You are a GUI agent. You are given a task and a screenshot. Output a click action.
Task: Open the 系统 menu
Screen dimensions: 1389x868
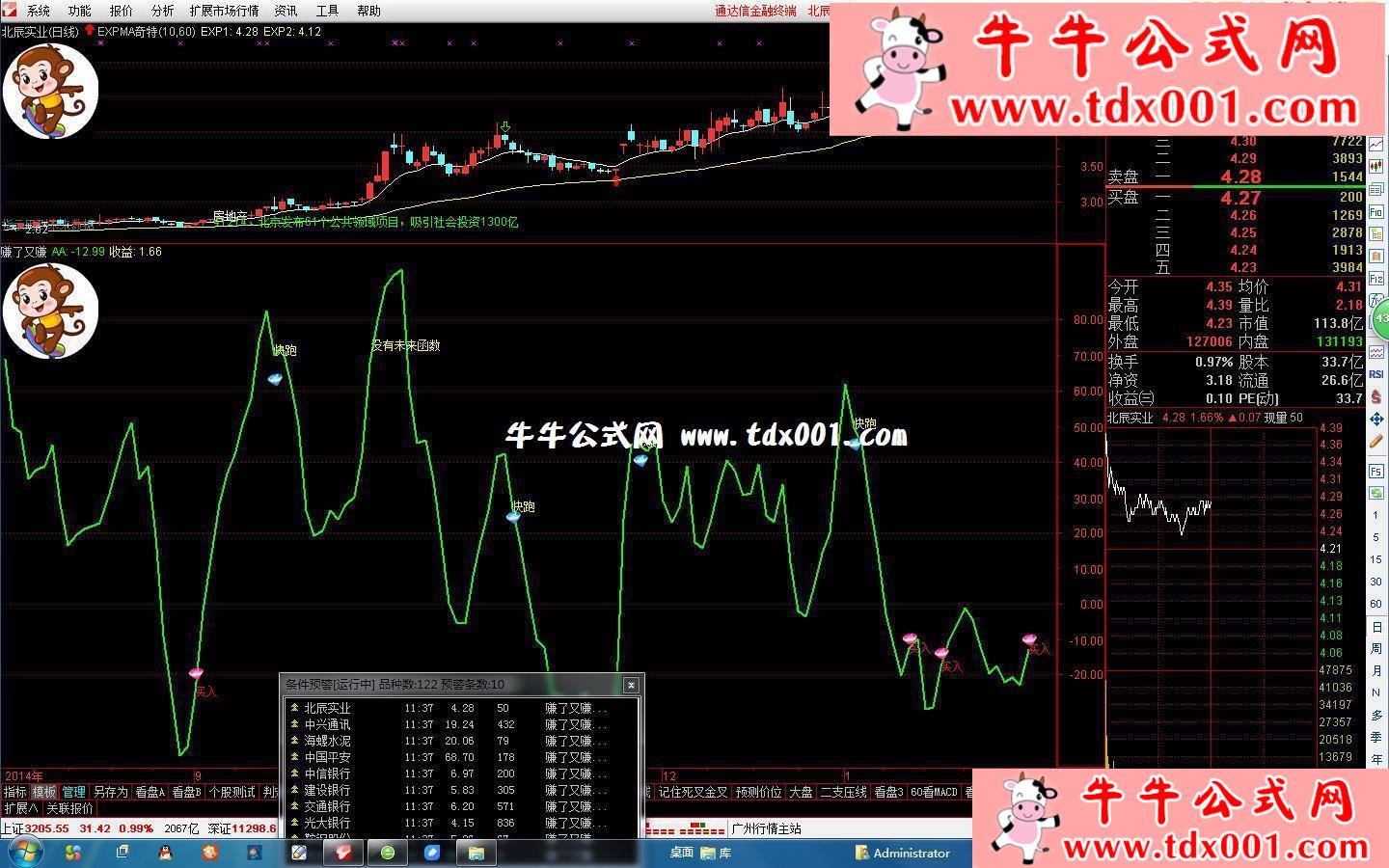pyautogui.click(x=39, y=11)
